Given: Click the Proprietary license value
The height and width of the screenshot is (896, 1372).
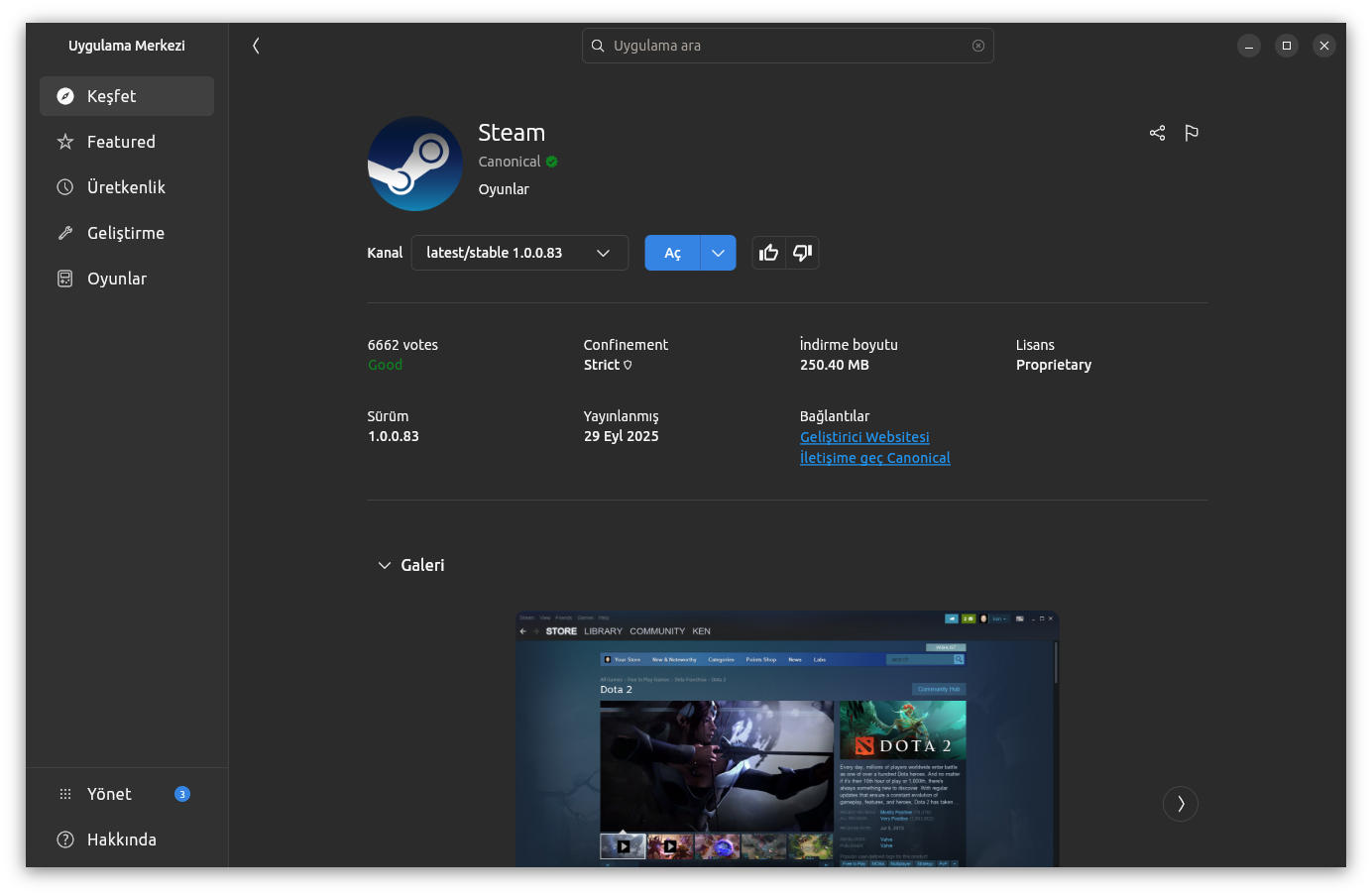Looking at the screenshot, I should pyautogui.click(x=1054, y=365).
